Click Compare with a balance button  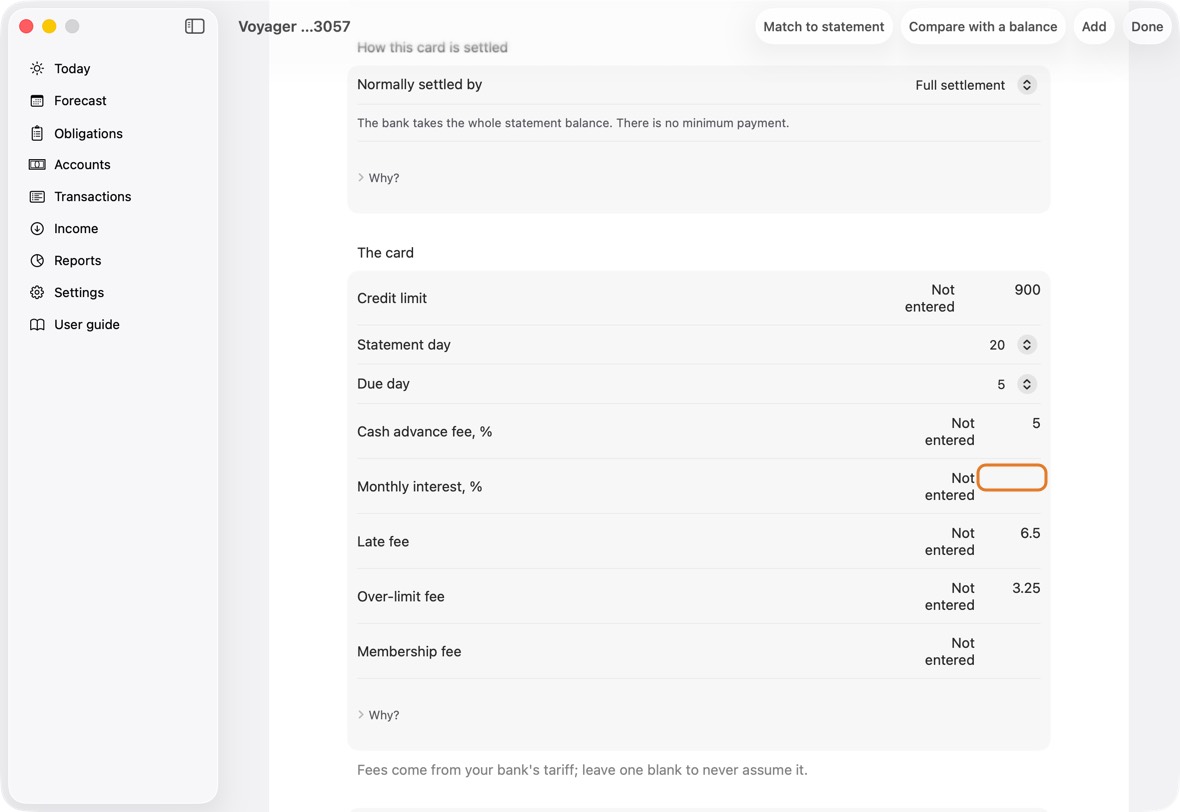pyautogui.click(x=983, y=26)
